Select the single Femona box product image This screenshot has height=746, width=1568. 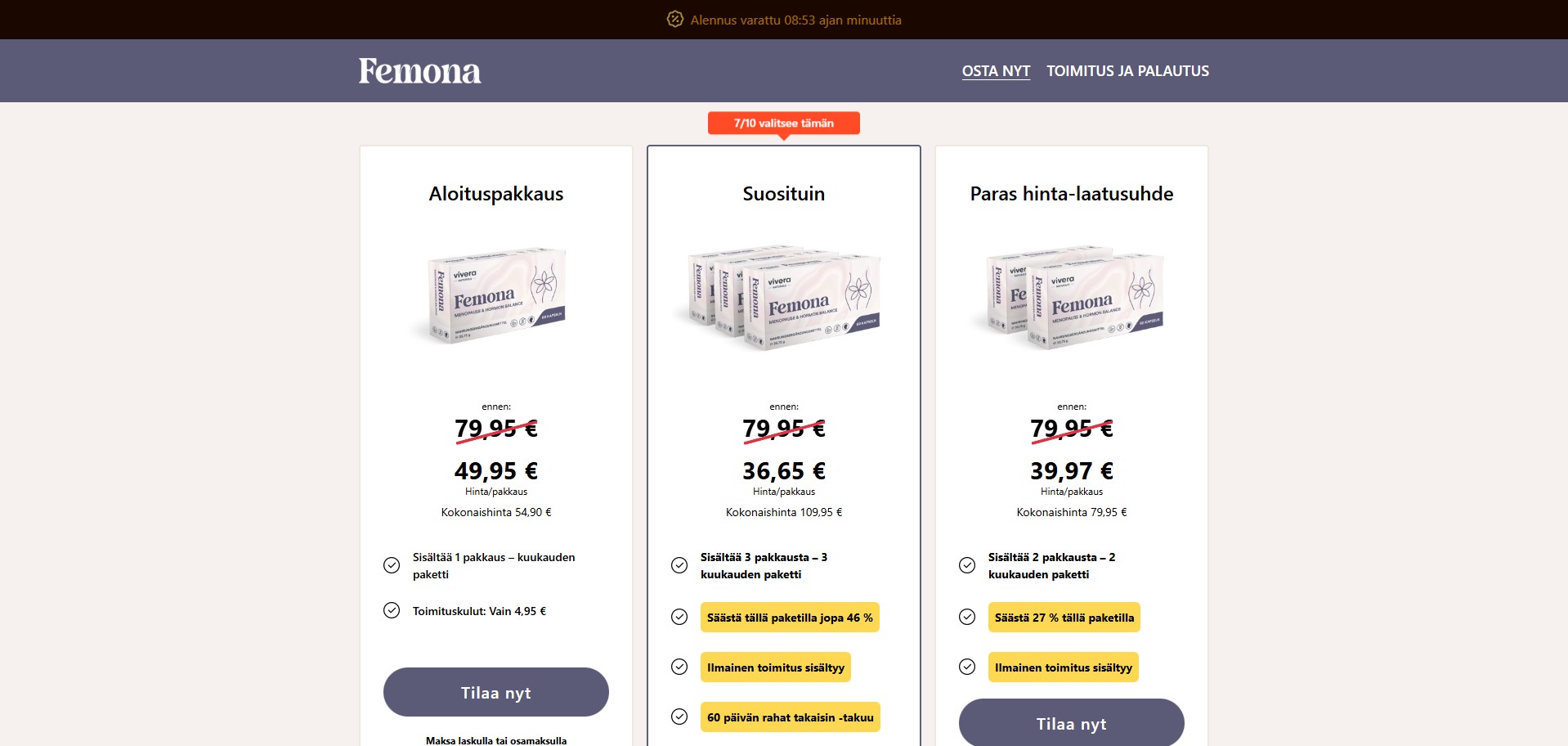pyautogui.click(x=496, y=296)
